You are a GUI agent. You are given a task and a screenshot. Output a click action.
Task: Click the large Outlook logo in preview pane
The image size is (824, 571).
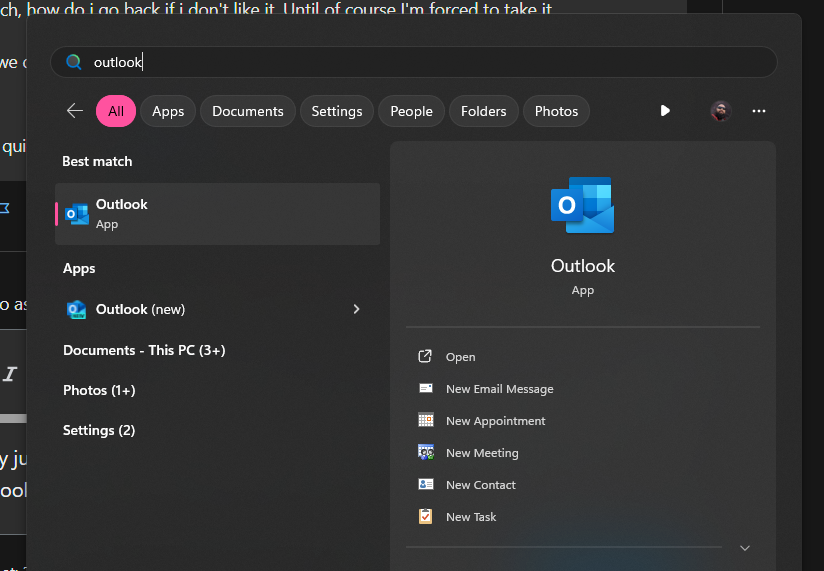click(582, 205)
